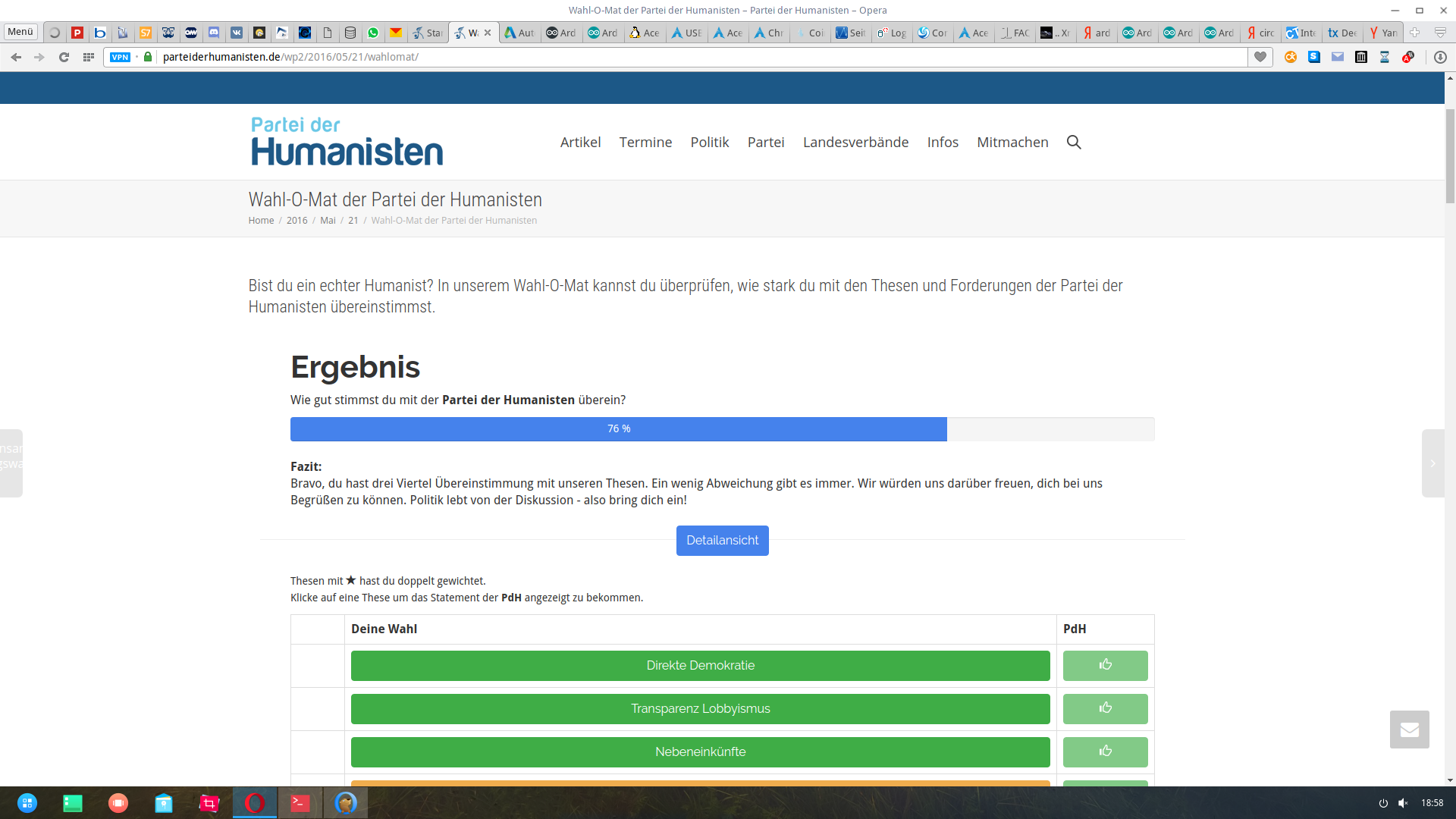Image resolution: width=1456 pixels, height=819 pixels.
Task: Open the Speed Dial grid icon
Action: [x=89, y=57]
